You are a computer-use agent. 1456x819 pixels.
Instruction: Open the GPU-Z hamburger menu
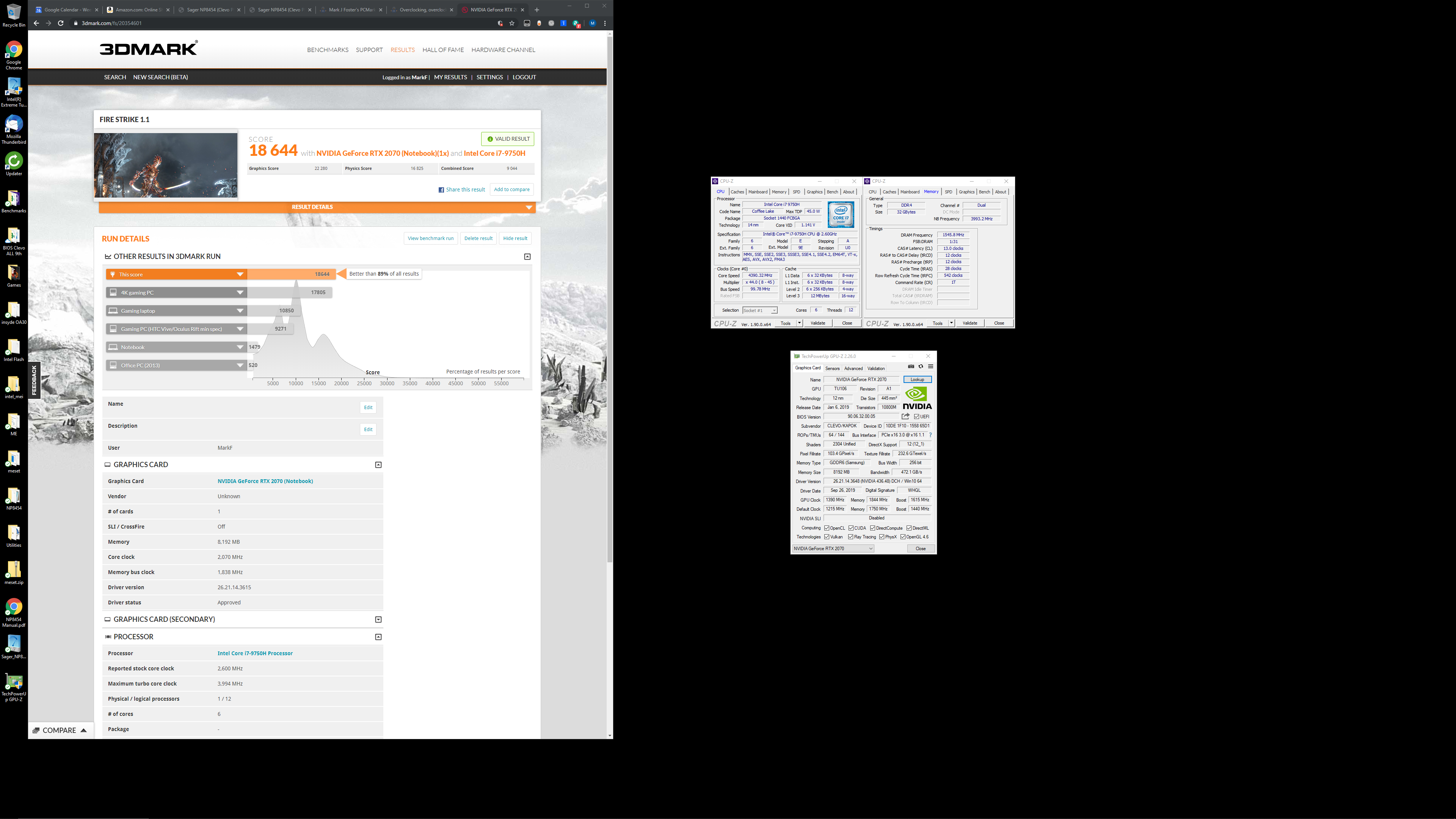930,366
